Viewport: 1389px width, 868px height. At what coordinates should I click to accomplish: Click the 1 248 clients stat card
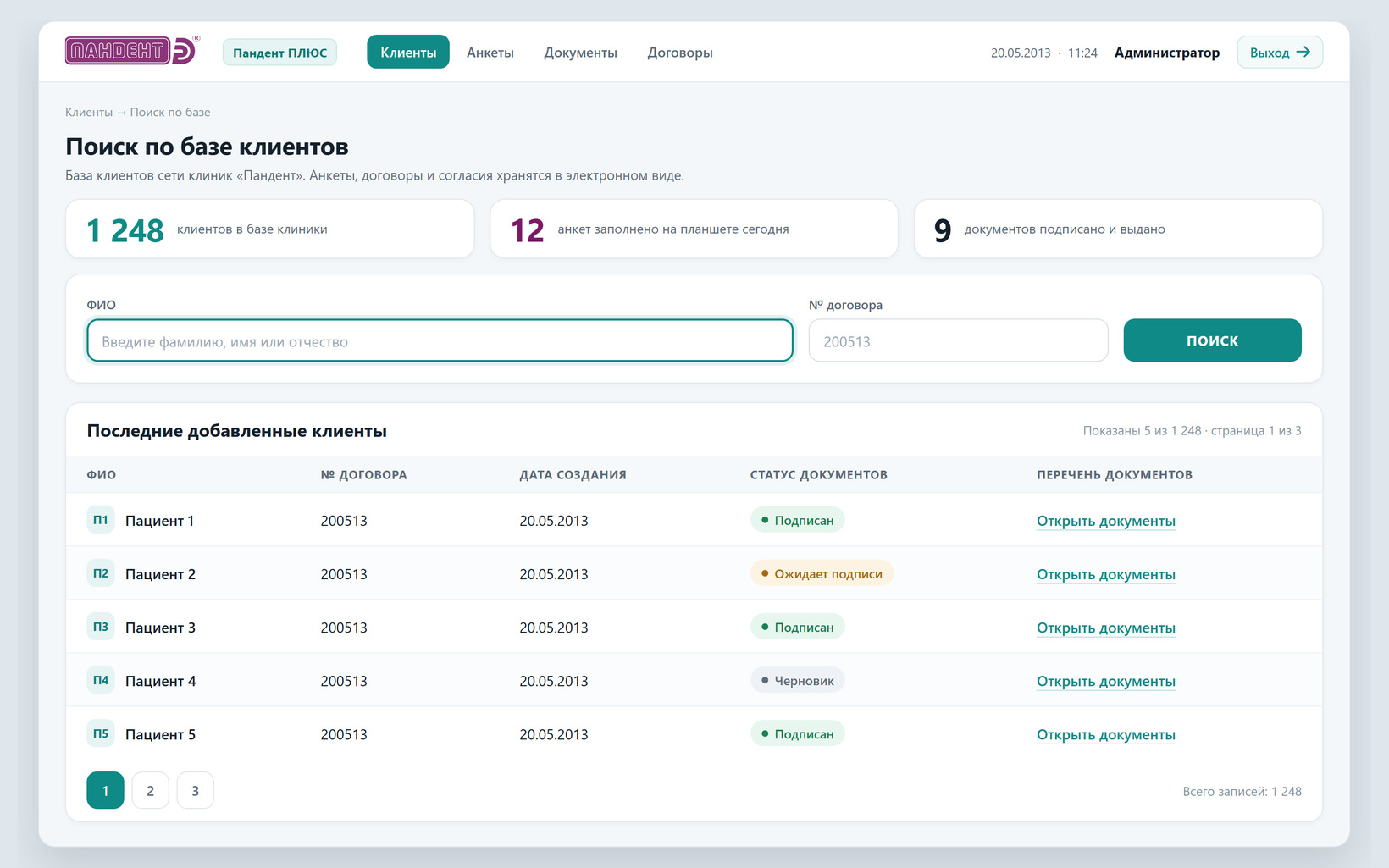269,229
